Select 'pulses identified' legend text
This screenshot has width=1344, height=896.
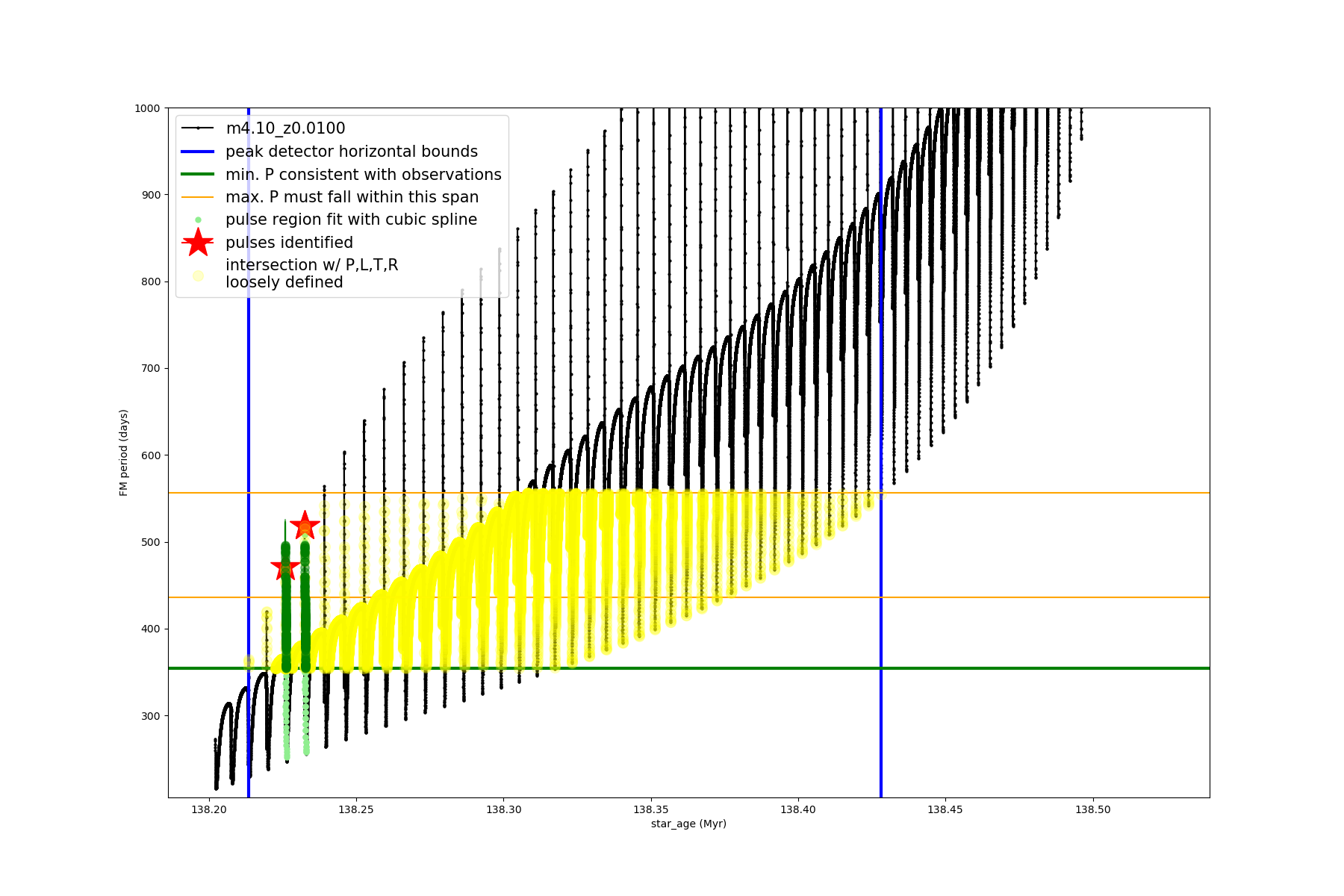pos(289,243)
